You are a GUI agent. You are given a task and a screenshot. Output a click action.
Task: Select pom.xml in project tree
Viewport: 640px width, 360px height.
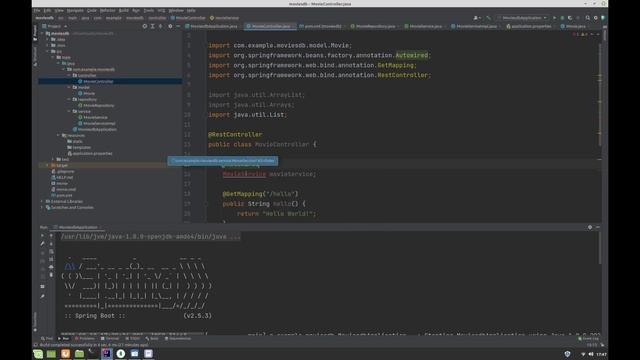tap(62, 196)
